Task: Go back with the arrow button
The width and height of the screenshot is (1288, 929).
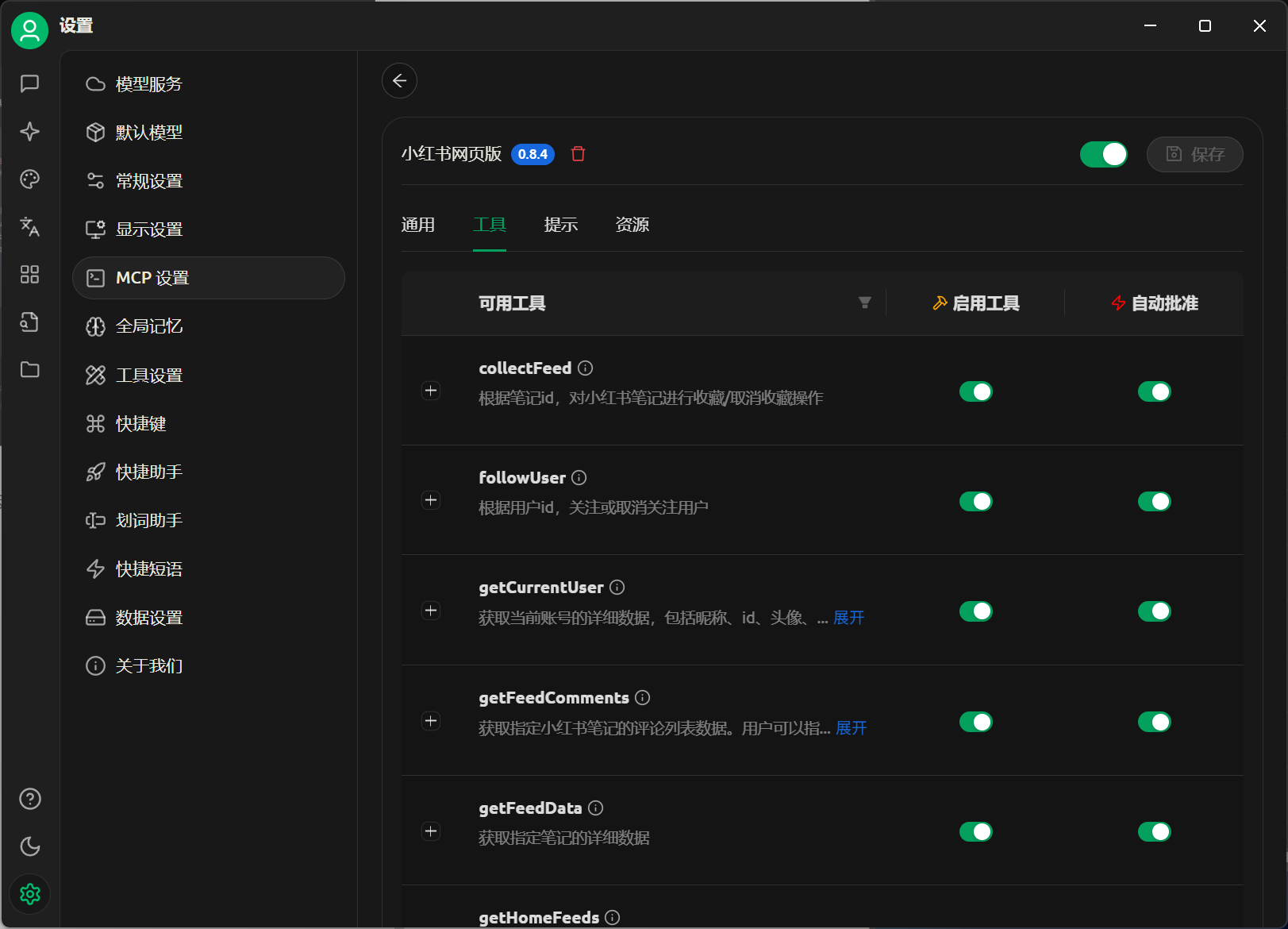Action: [399, 80]
